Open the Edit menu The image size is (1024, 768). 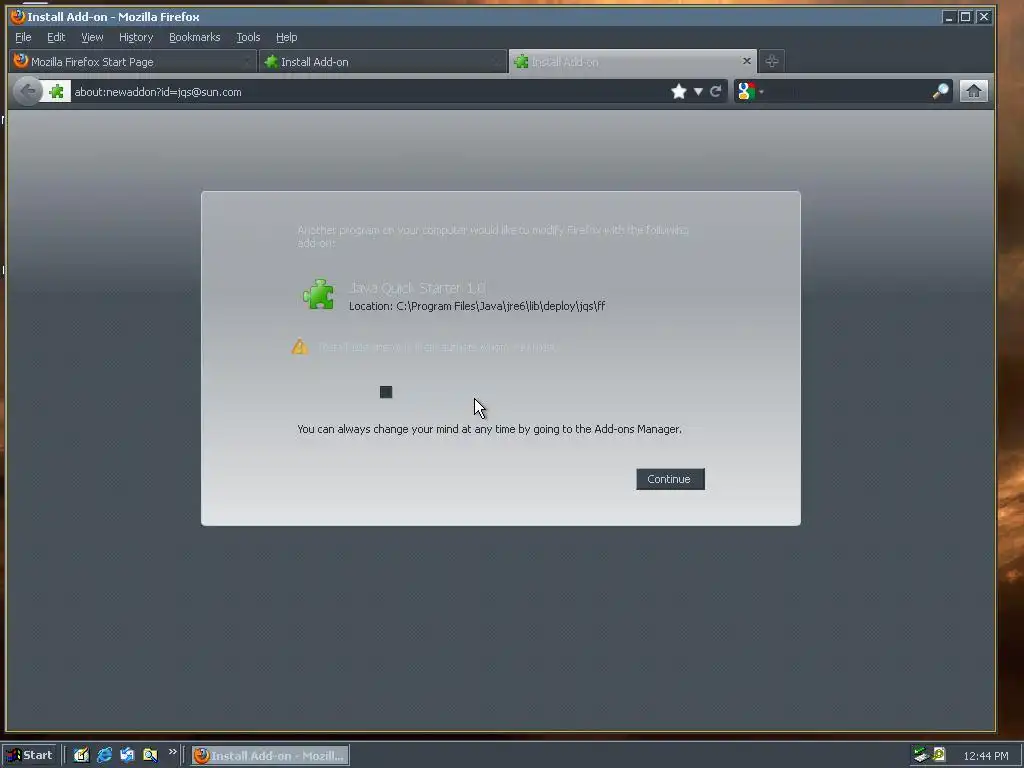[x=56, y=37]
